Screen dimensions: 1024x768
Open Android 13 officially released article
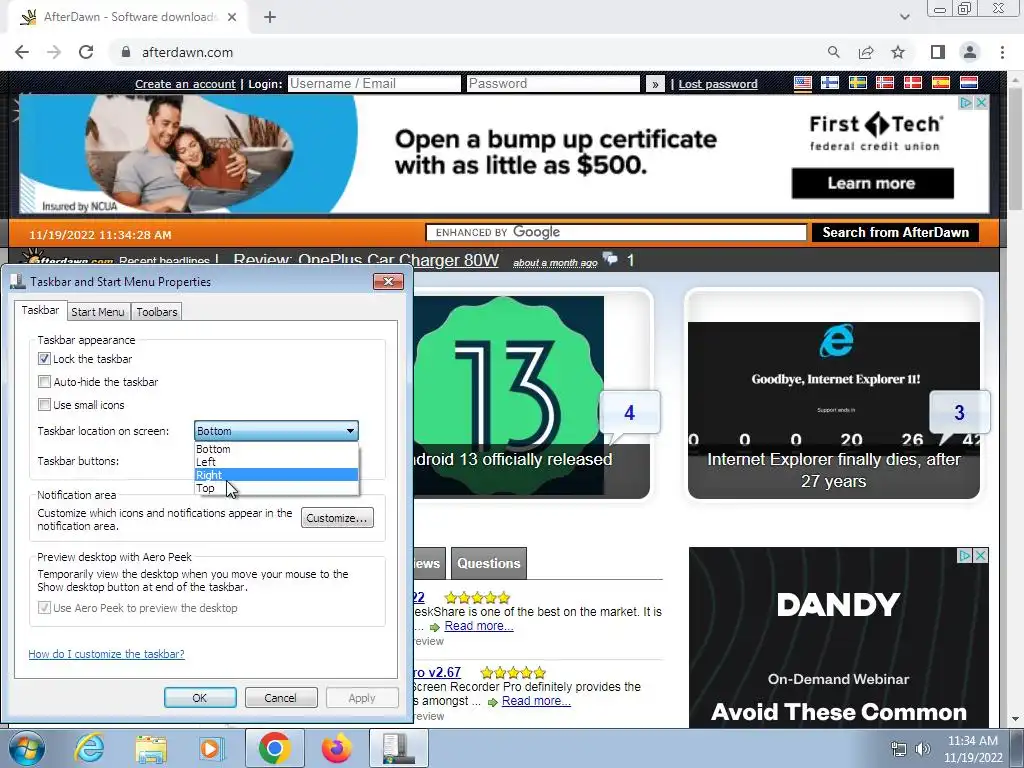tap(513, 459)
